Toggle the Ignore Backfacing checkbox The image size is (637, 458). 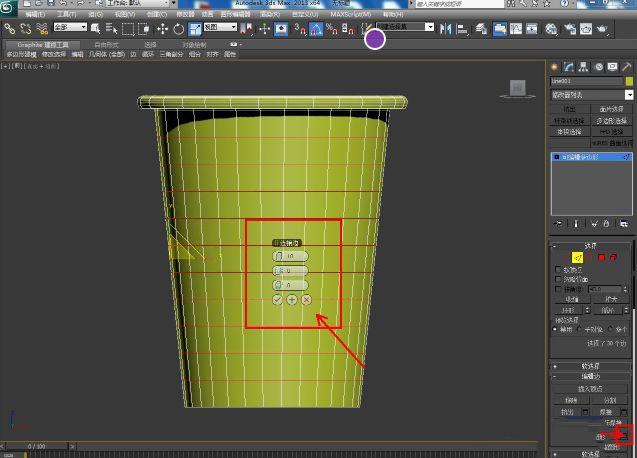point(558,280)
